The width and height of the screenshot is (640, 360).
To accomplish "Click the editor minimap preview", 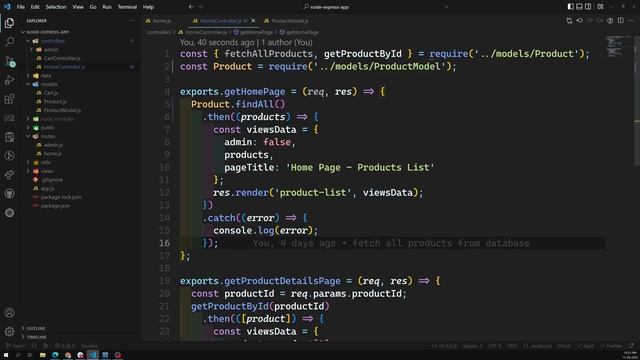I will coord(619,47).
